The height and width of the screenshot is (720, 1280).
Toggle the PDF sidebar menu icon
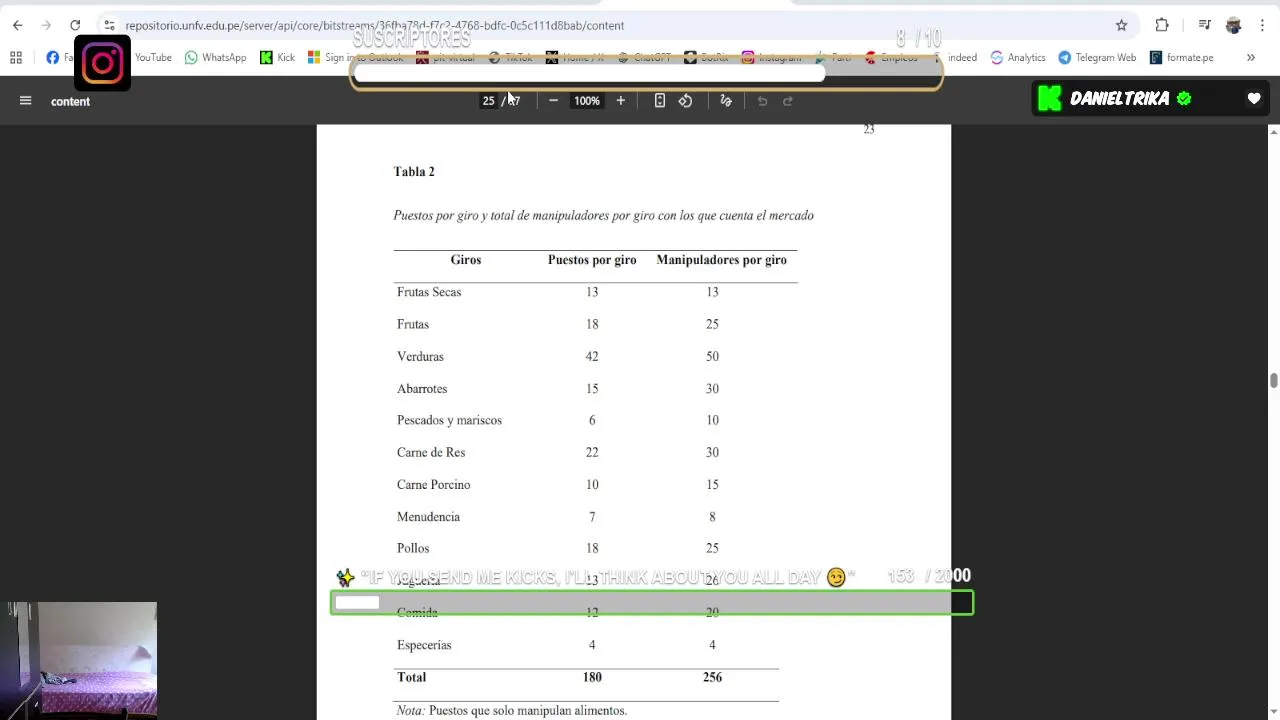pyautogui.click(x=26, y=100)
